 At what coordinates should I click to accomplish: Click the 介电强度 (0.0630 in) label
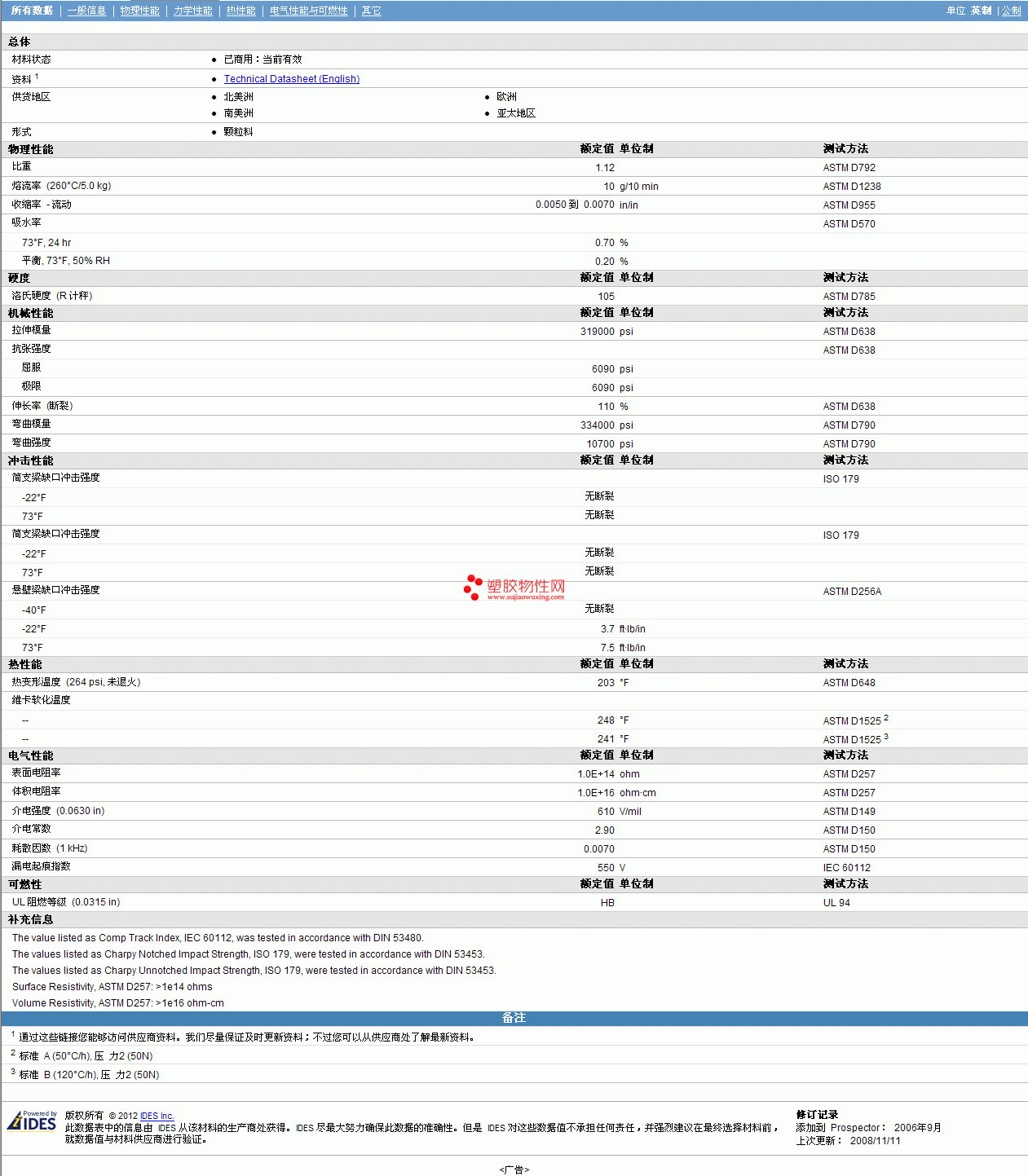[x=58, y=811]
